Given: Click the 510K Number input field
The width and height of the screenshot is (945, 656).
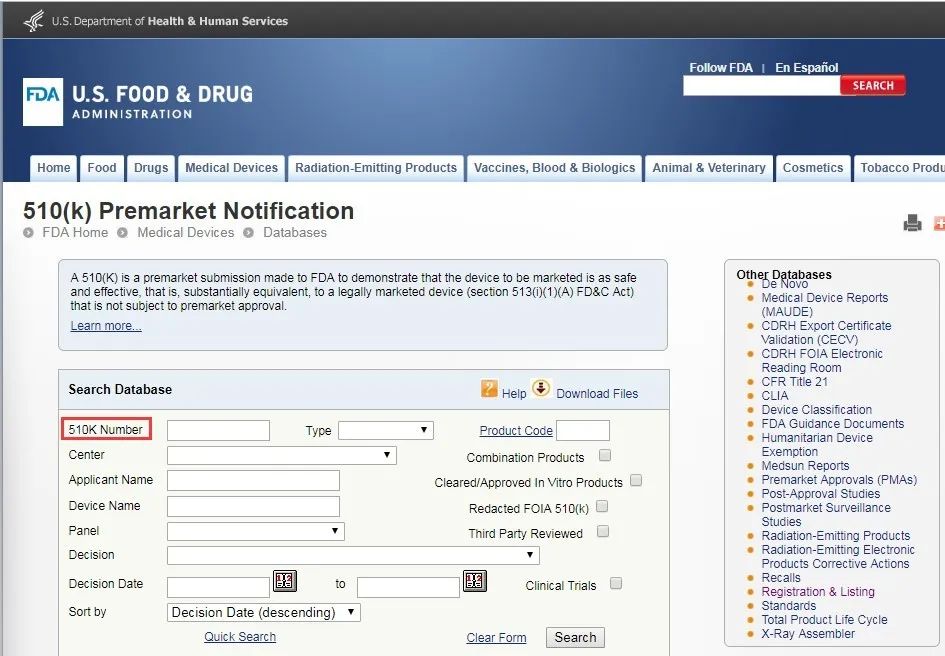Looking at the screenshot, I should [x=218, y=431].
